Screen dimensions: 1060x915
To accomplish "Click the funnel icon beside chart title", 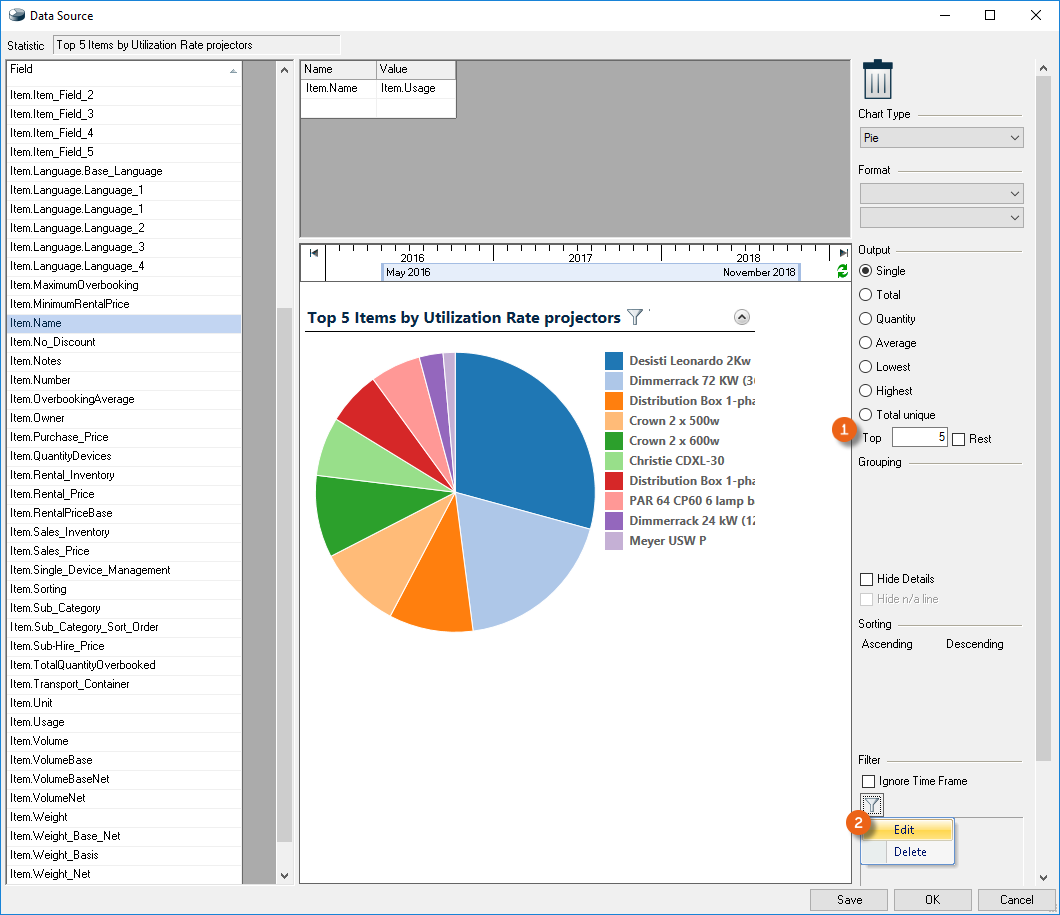I will pyautogui.click(x=635, y=317).
